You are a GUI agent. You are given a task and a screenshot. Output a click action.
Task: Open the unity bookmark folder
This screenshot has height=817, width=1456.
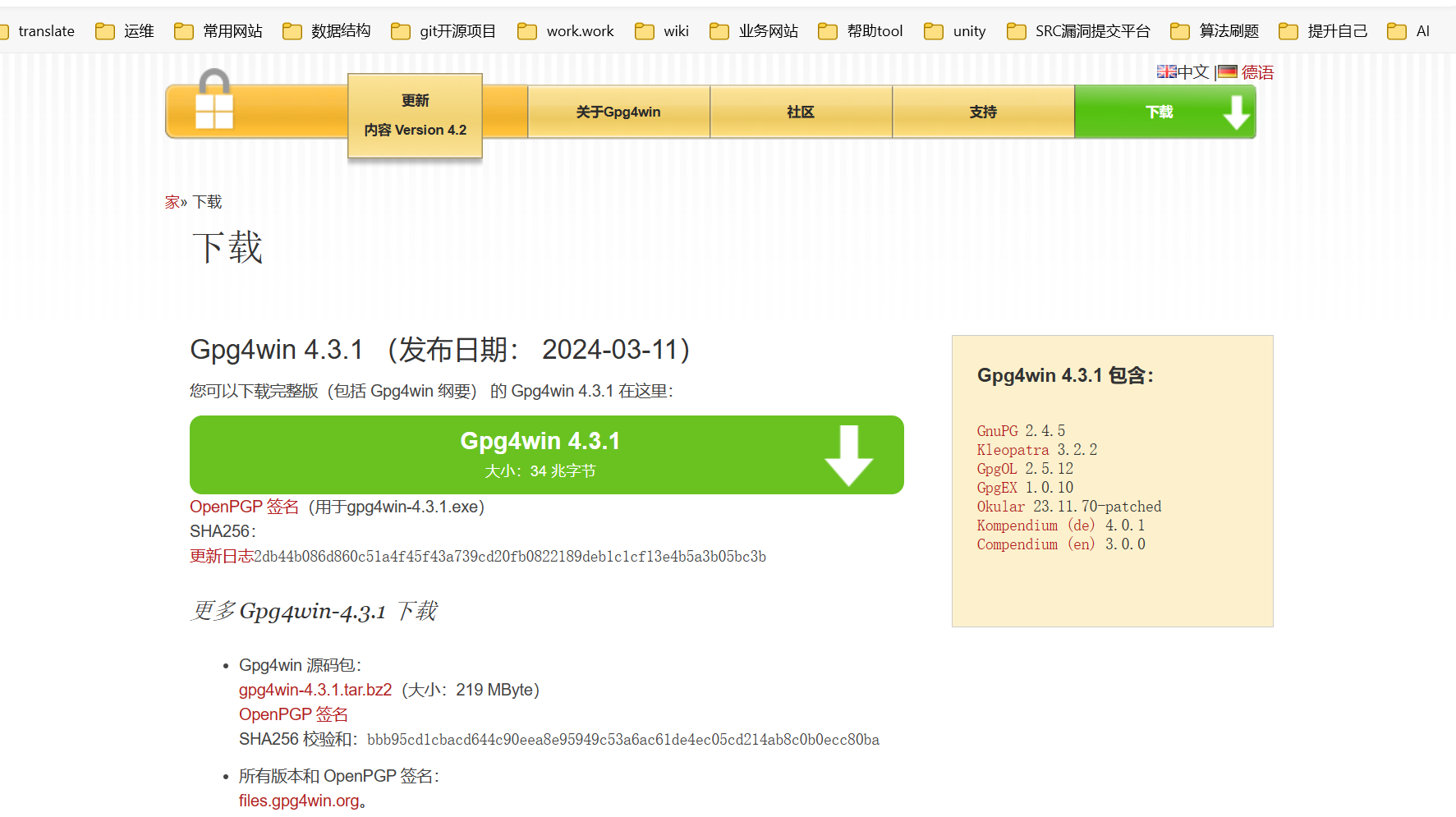tap(955, 31)
